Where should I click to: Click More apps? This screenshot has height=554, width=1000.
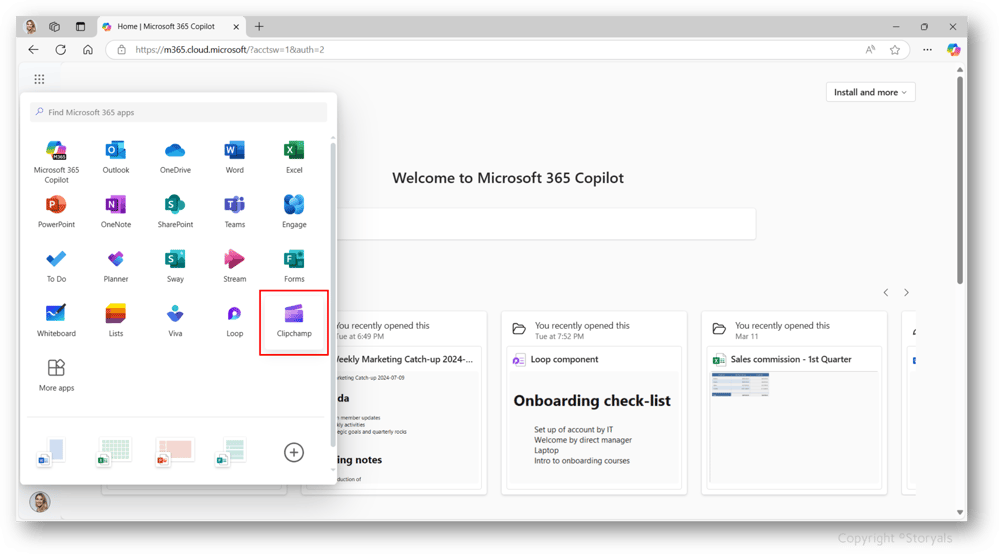[x=56, y=375]
